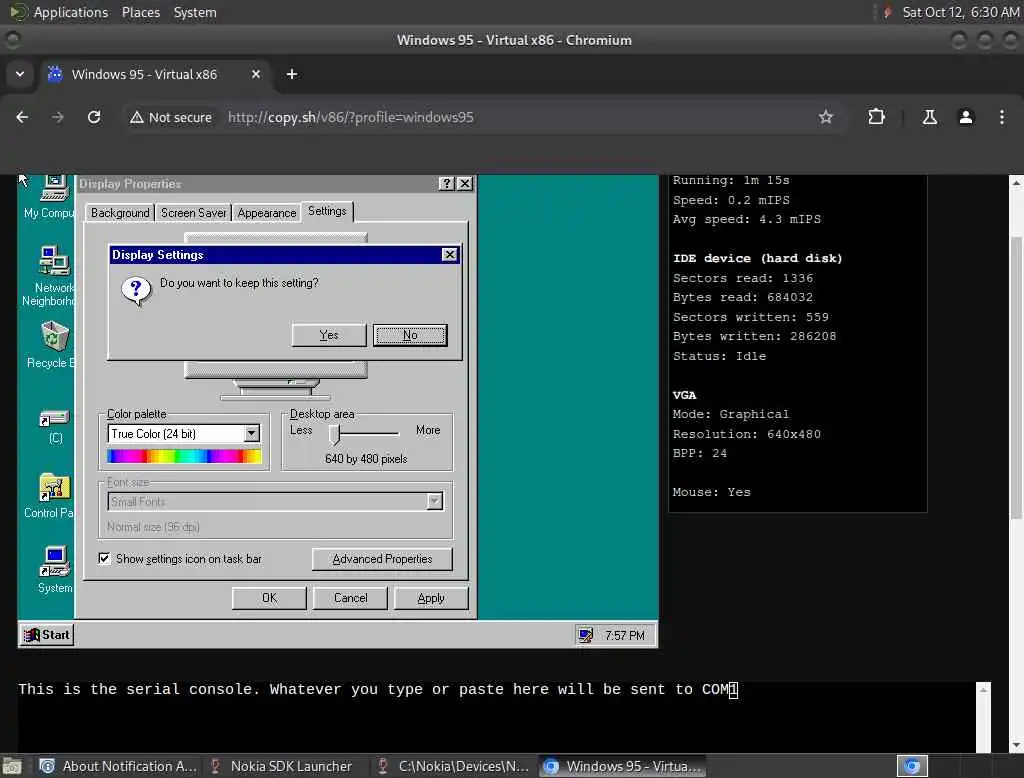The width and height of the screenshot is (1024, 778).
Task: Switch to the Appearance tab
Action: click(x=266, y=213)
